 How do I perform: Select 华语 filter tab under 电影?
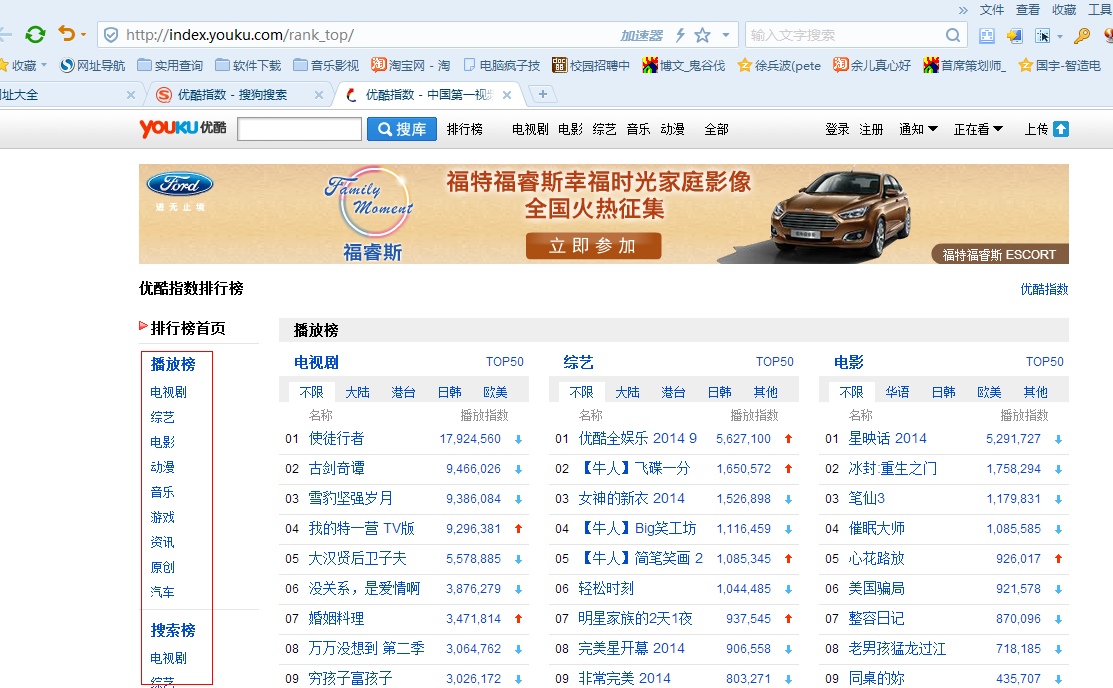(x=897, y=392)
